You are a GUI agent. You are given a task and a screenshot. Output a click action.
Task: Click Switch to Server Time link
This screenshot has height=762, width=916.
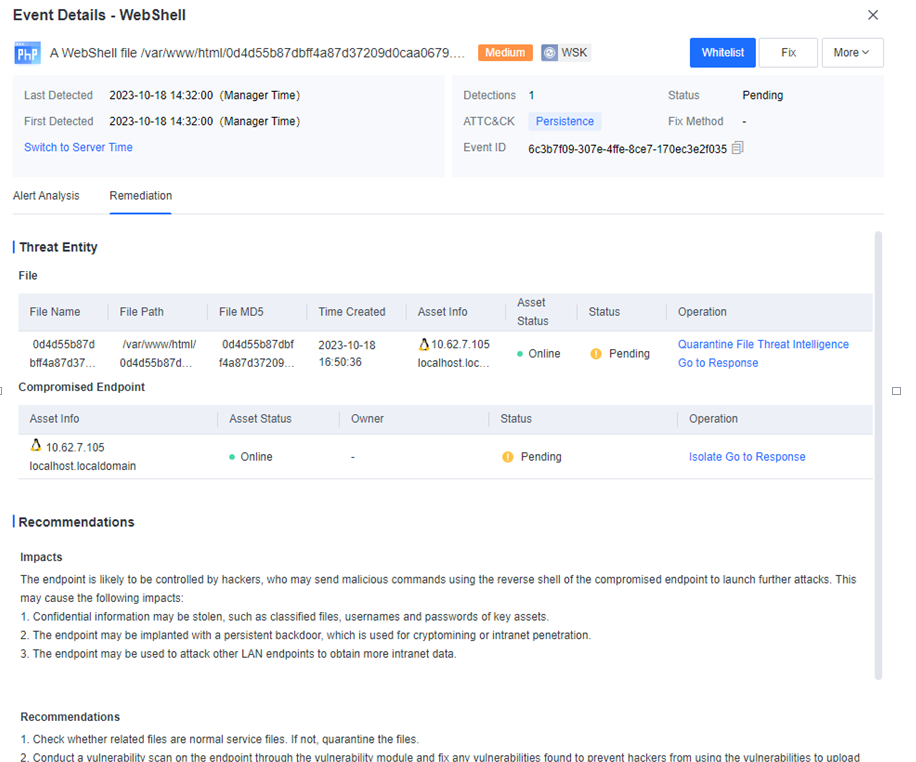(78, 148)
